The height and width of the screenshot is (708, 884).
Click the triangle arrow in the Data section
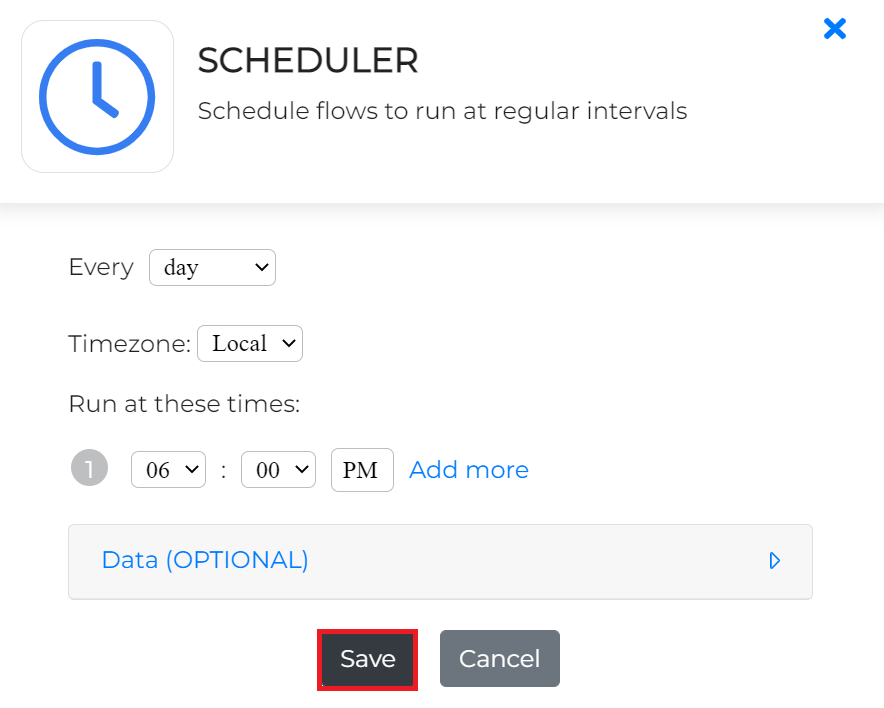click(774, 561)
